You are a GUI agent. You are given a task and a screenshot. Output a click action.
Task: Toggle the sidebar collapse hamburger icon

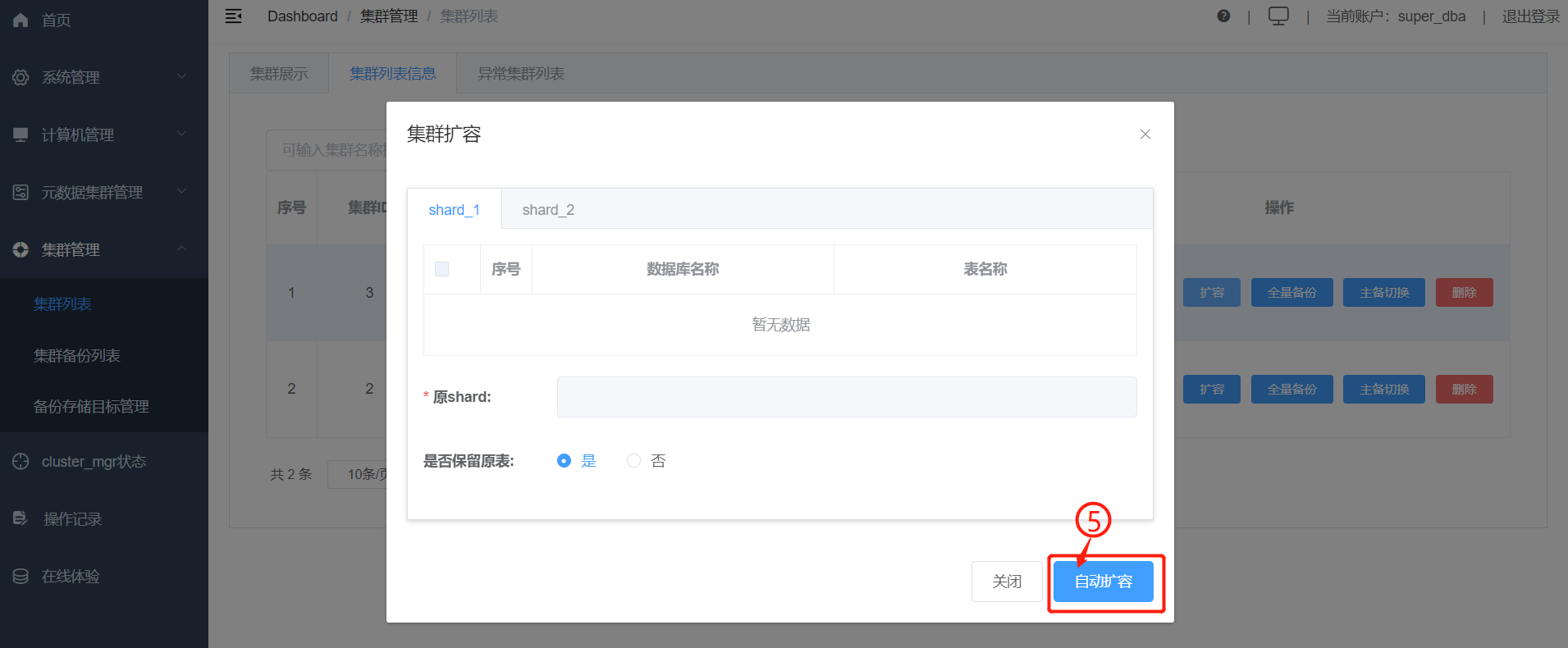click(x=234, y=16)
